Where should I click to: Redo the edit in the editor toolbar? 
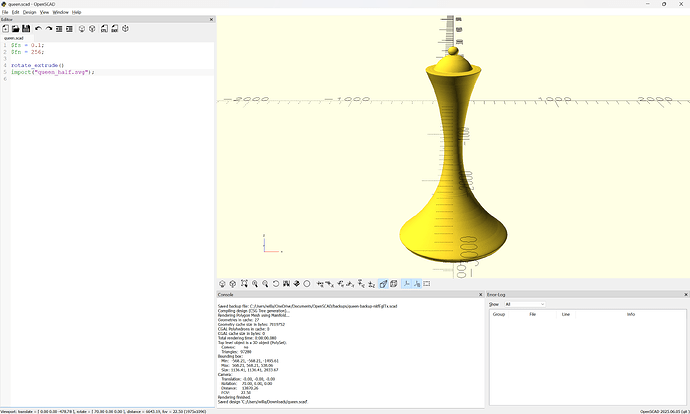click(x=49, y=29)
